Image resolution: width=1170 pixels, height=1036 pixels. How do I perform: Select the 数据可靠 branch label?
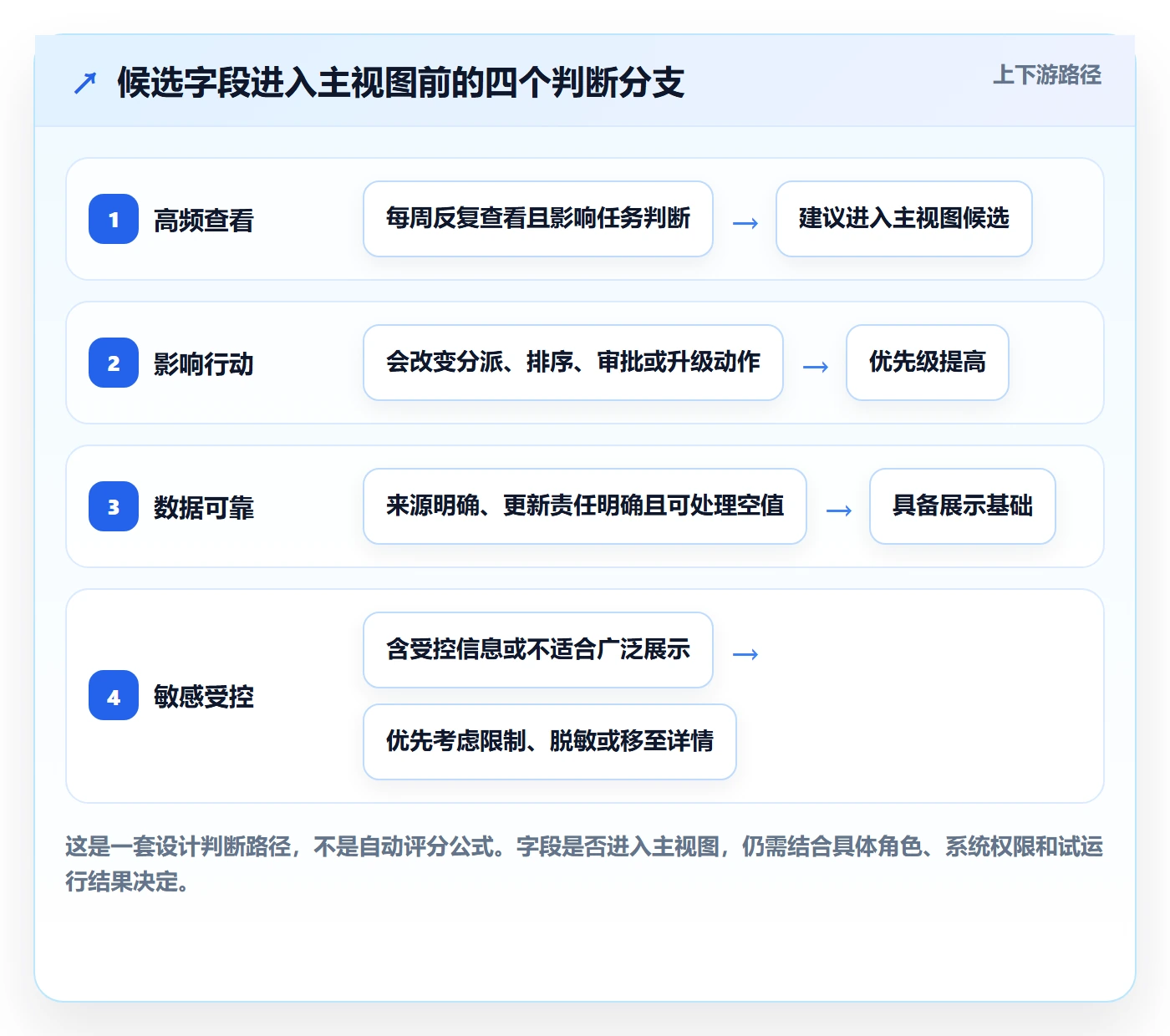point(204,507)
